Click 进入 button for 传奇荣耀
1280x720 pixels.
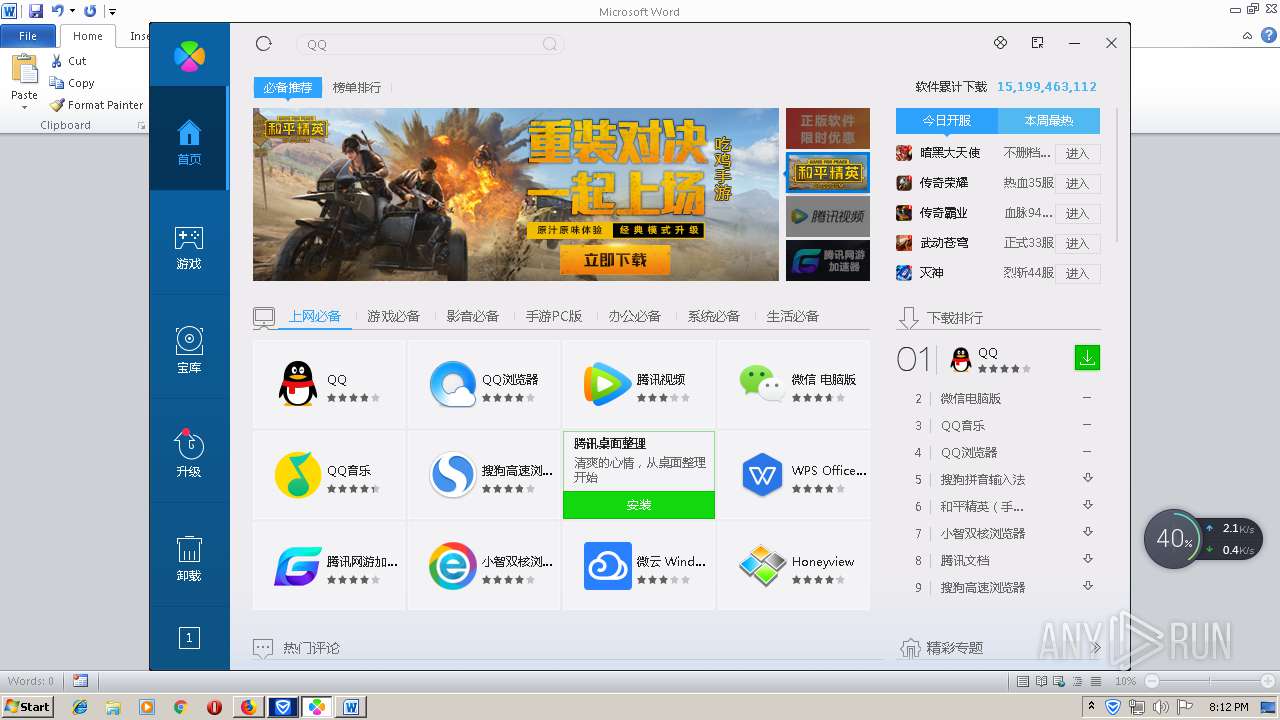(x=1077, y=184)
